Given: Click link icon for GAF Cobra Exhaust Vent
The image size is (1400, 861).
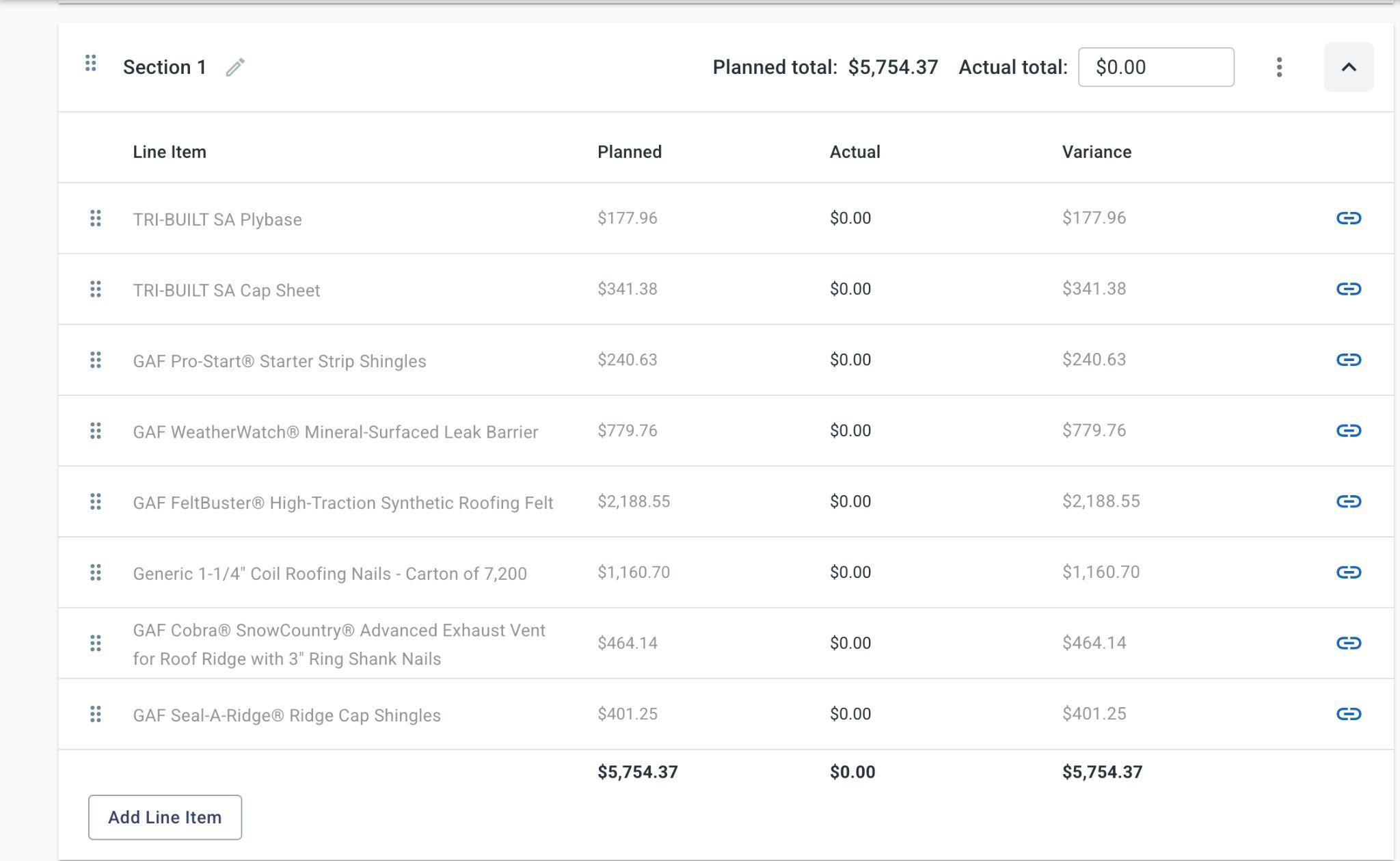Looking at the screenshot, I should (1348, 643).
